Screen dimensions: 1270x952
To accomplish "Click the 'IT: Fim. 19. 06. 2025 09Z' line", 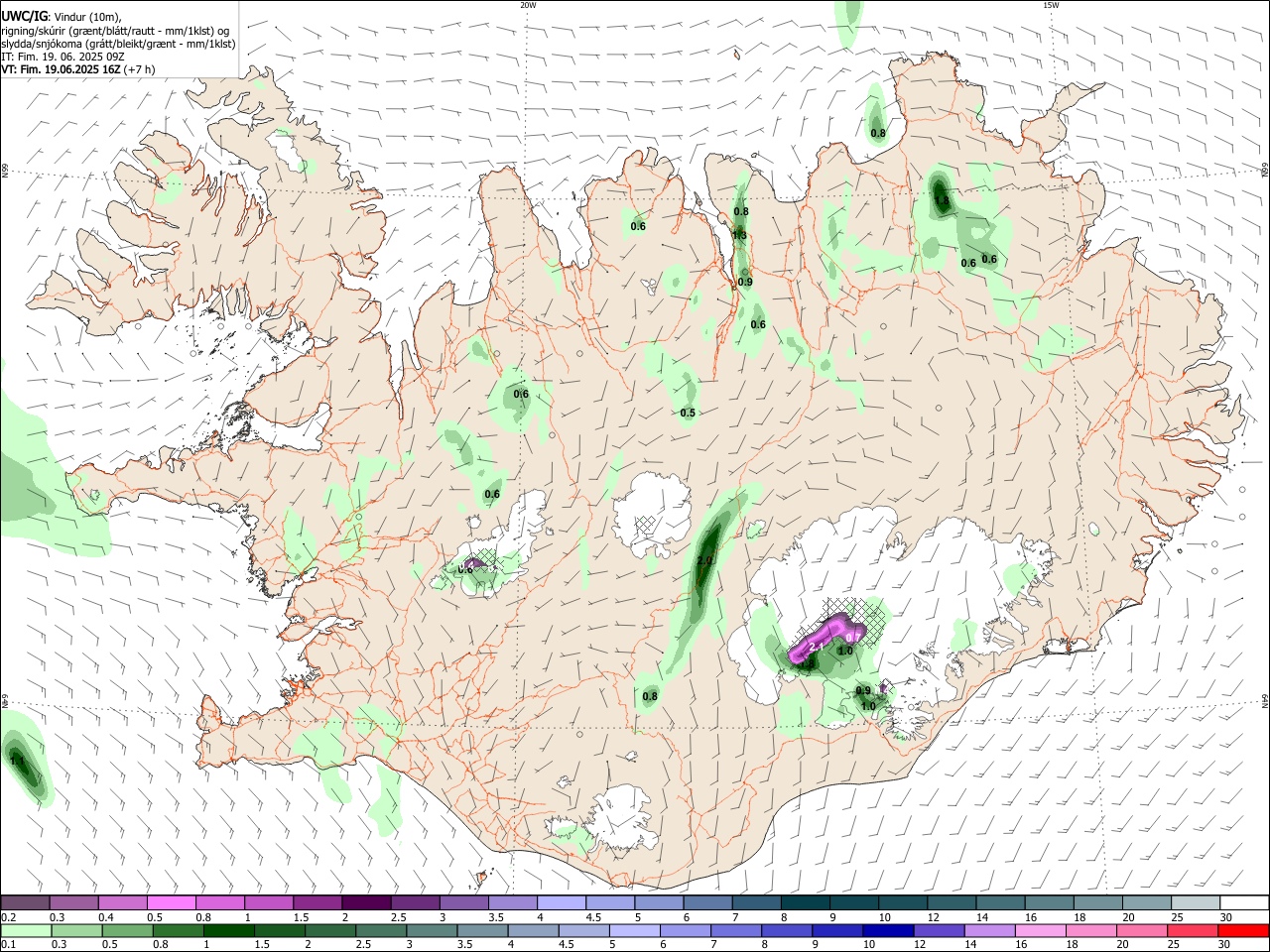I will pyautogui.click(x=63, y=58).
